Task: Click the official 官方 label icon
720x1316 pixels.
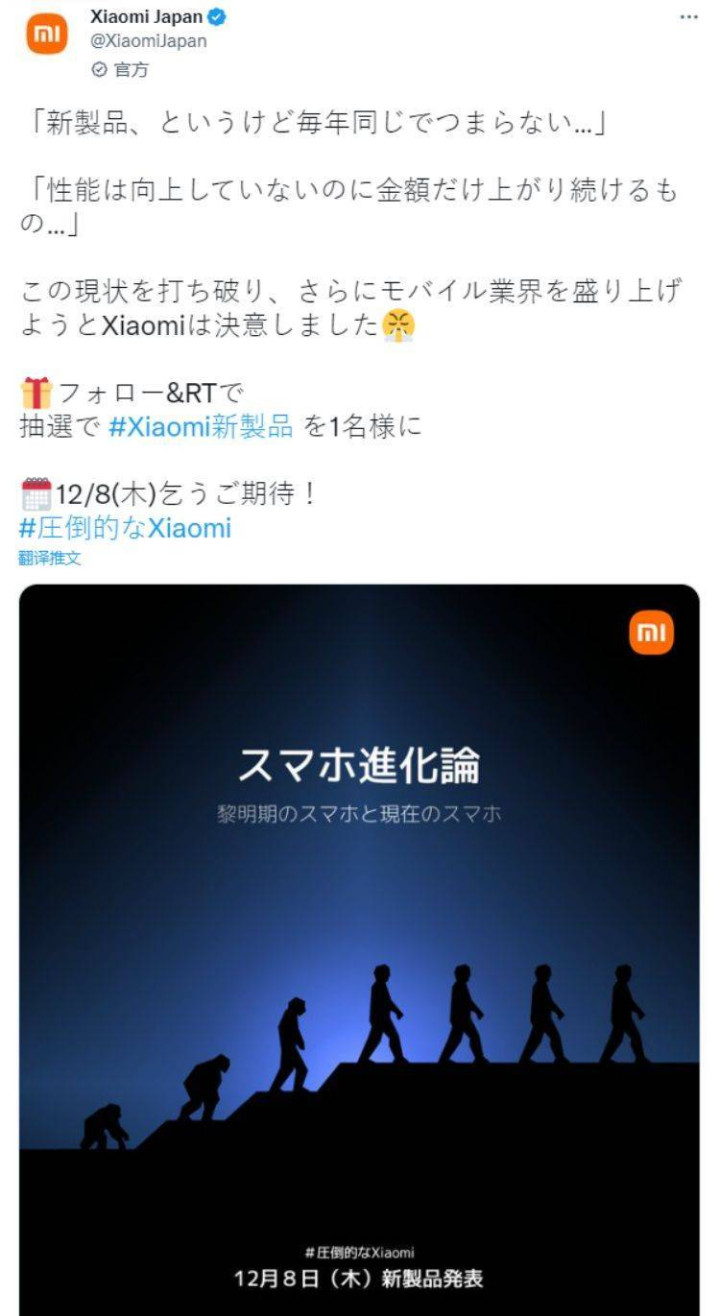Action: coord(99,69)
